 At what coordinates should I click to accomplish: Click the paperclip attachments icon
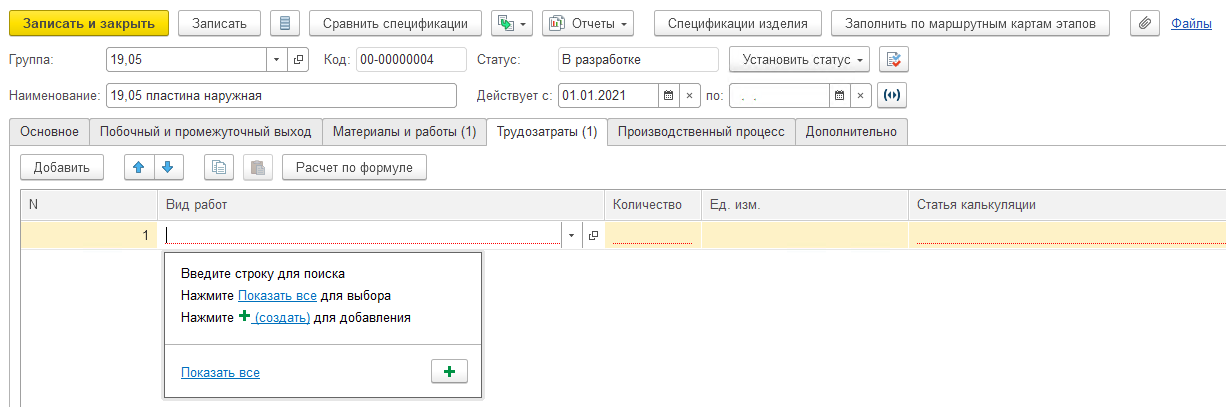click(1144, 23)
